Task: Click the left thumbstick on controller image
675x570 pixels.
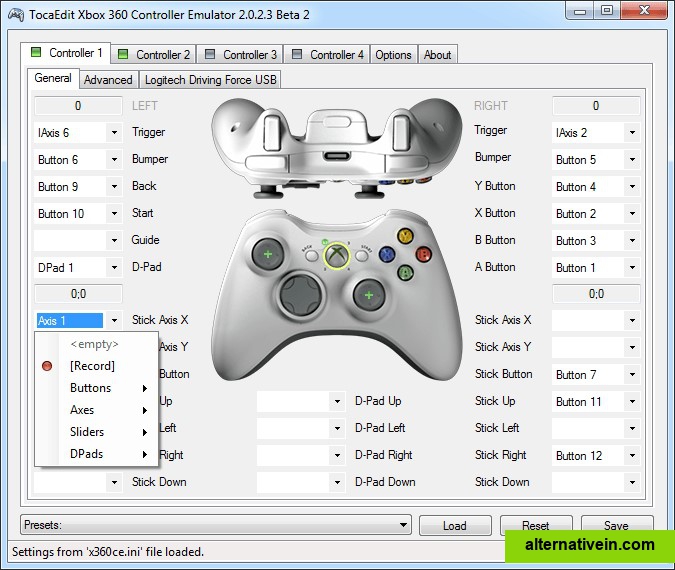Action: click(x=268, y=254)
